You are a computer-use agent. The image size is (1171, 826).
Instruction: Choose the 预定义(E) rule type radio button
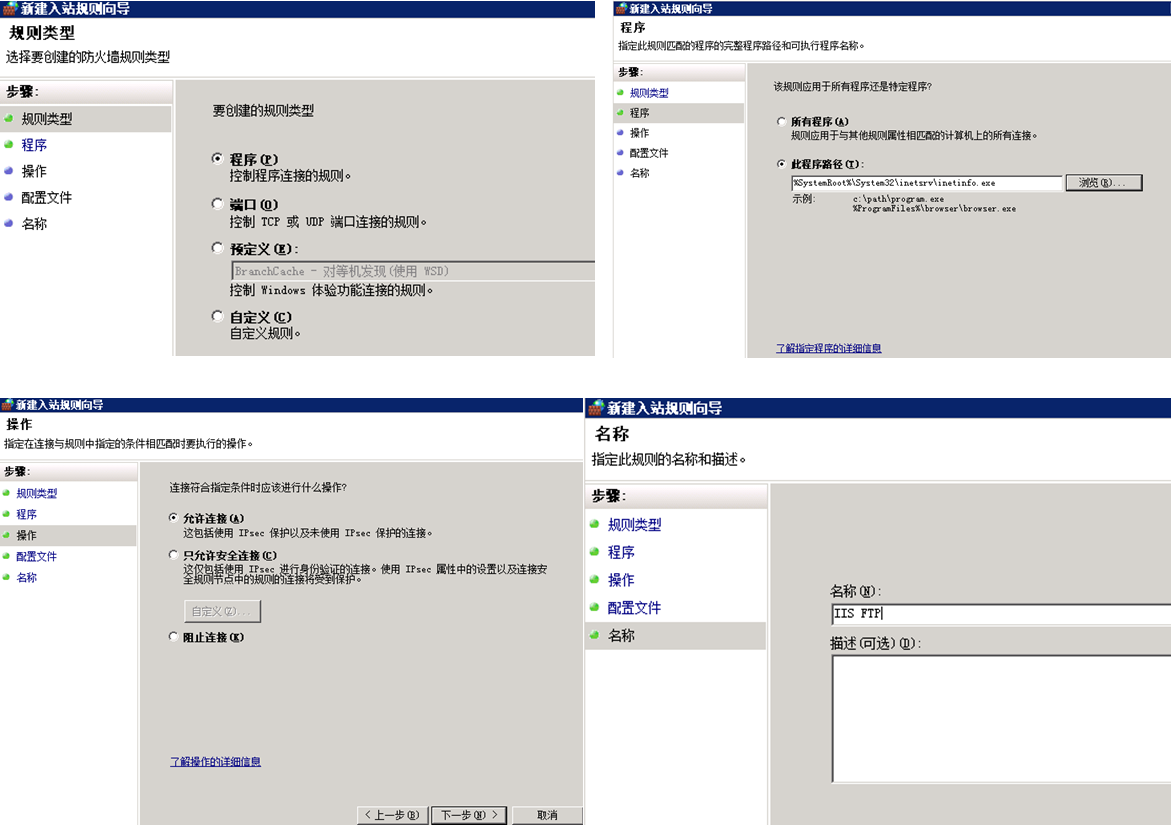pos(218,248)
